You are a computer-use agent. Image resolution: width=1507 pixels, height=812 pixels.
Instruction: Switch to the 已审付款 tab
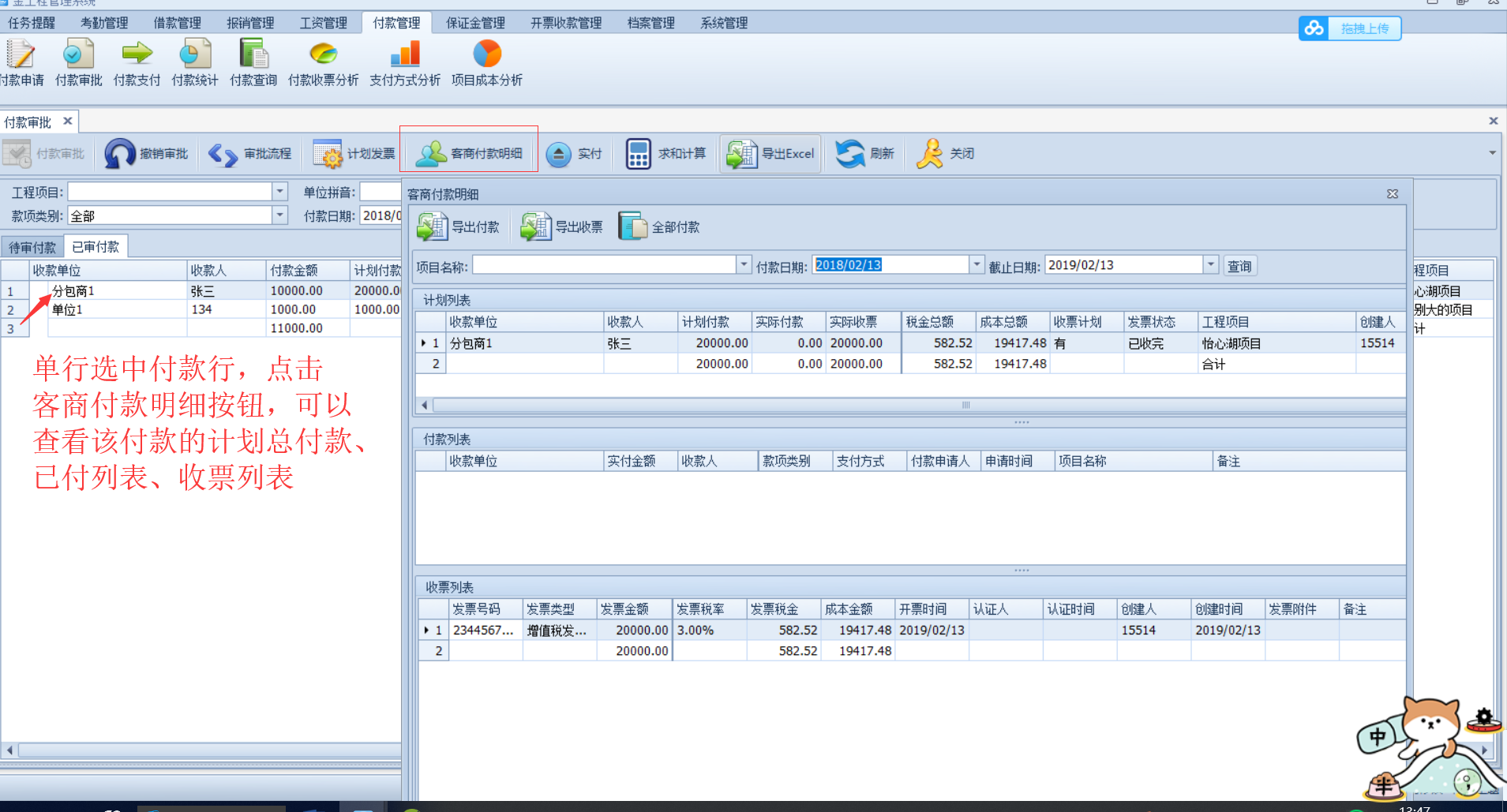[x=96, y=247]
